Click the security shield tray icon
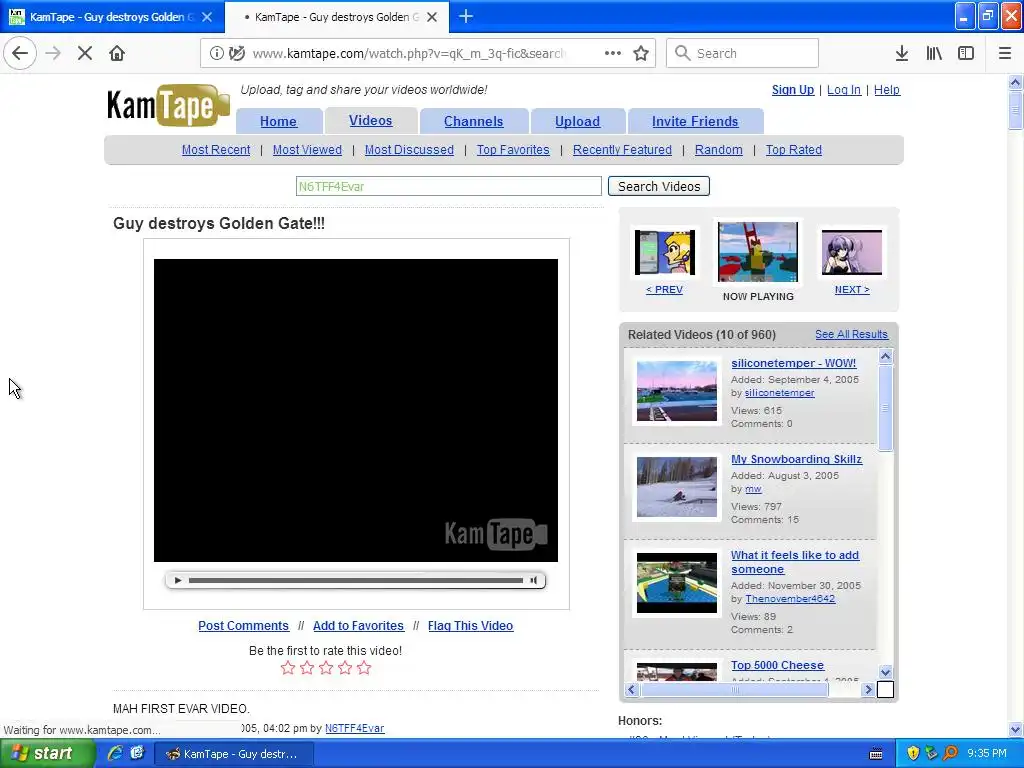This screenshot has width=1024, height=768. 913,753
